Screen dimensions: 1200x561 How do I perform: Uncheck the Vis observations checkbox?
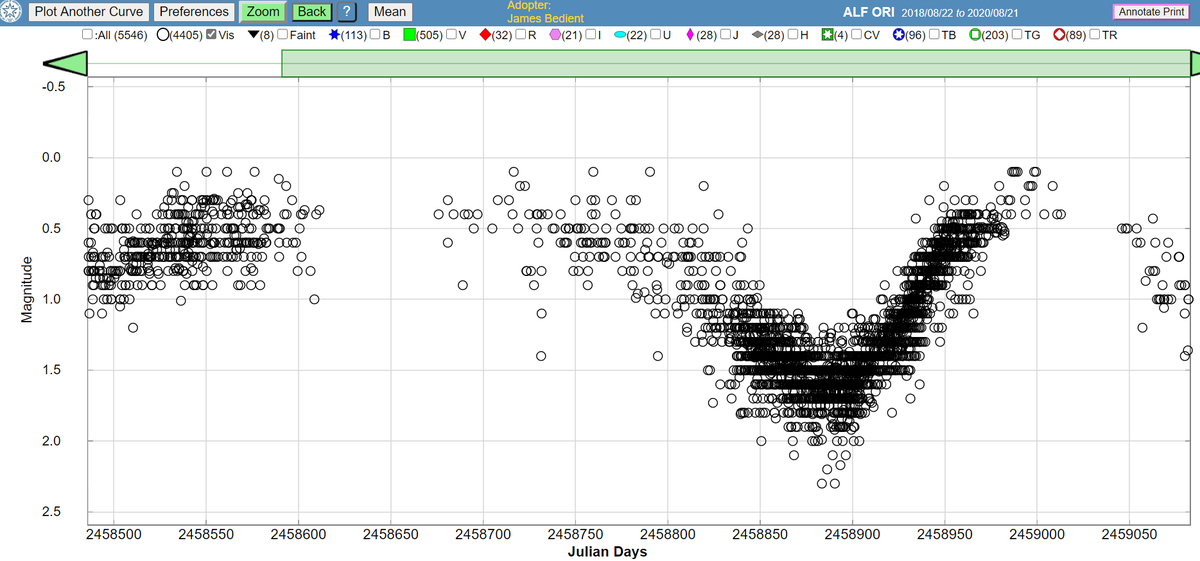pyautogui.click(x=211, y=34)
